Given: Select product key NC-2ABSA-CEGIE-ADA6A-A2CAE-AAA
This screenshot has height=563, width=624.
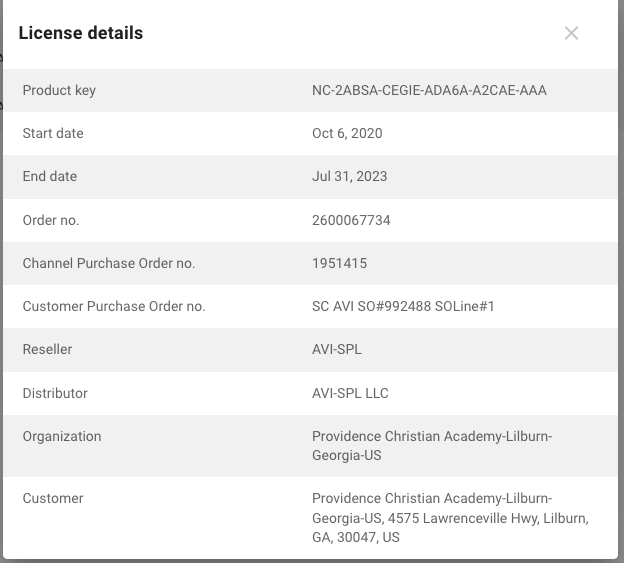Looking at the screenshot, I should (429, 90).
